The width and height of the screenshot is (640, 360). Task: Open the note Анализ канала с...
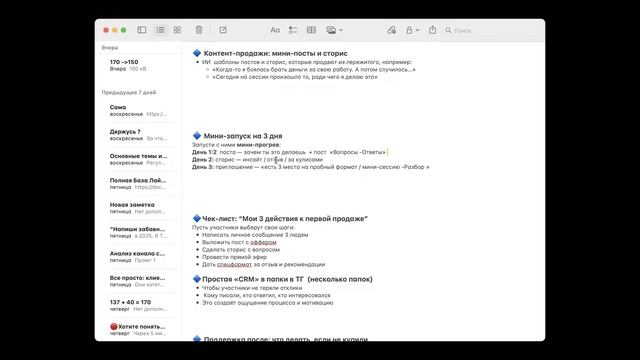click(139, 257)
